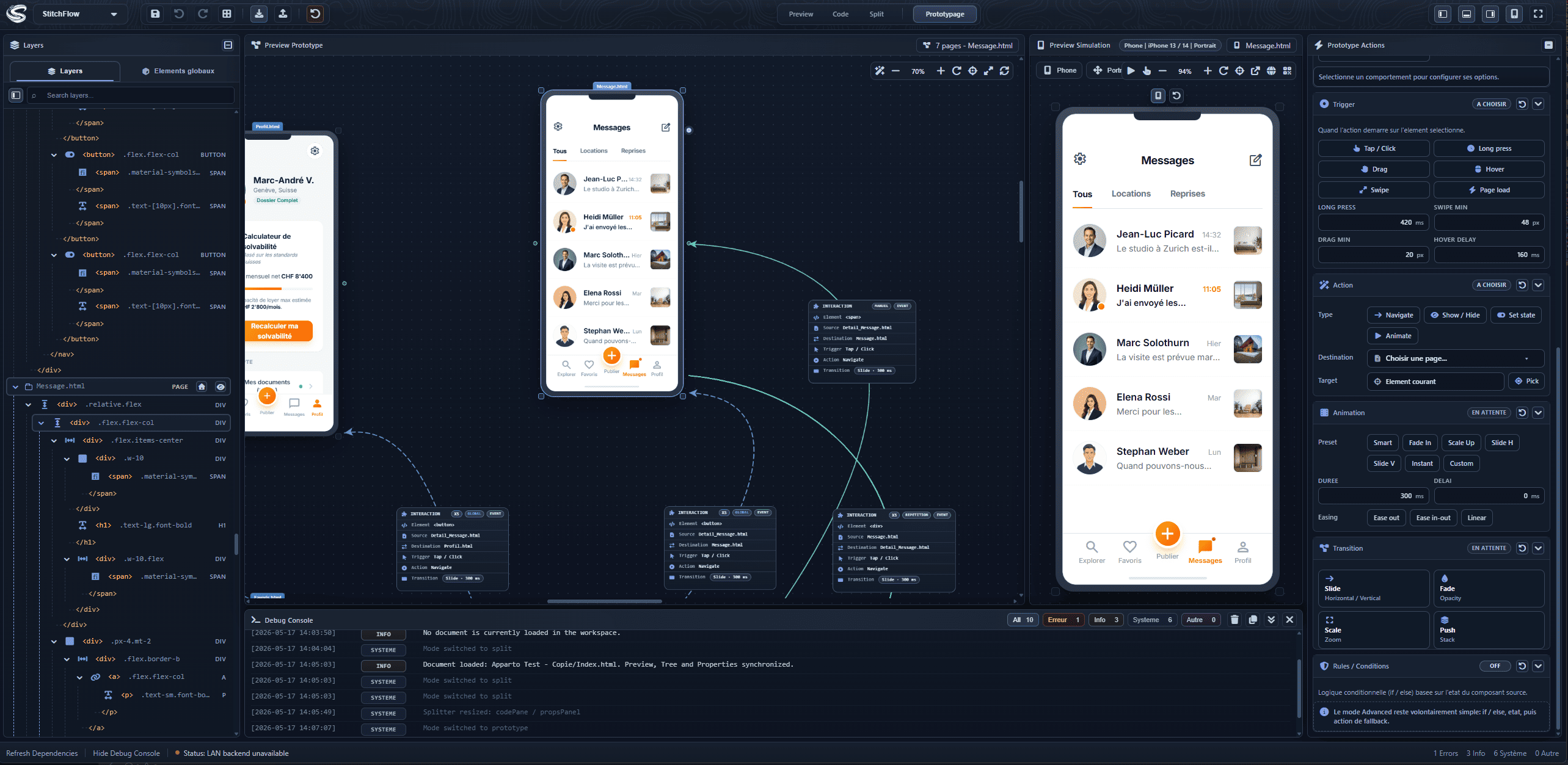Click the globe icon in simulation toolbar
Viewport: 1568px width, 765px height.
[1271, 71]
